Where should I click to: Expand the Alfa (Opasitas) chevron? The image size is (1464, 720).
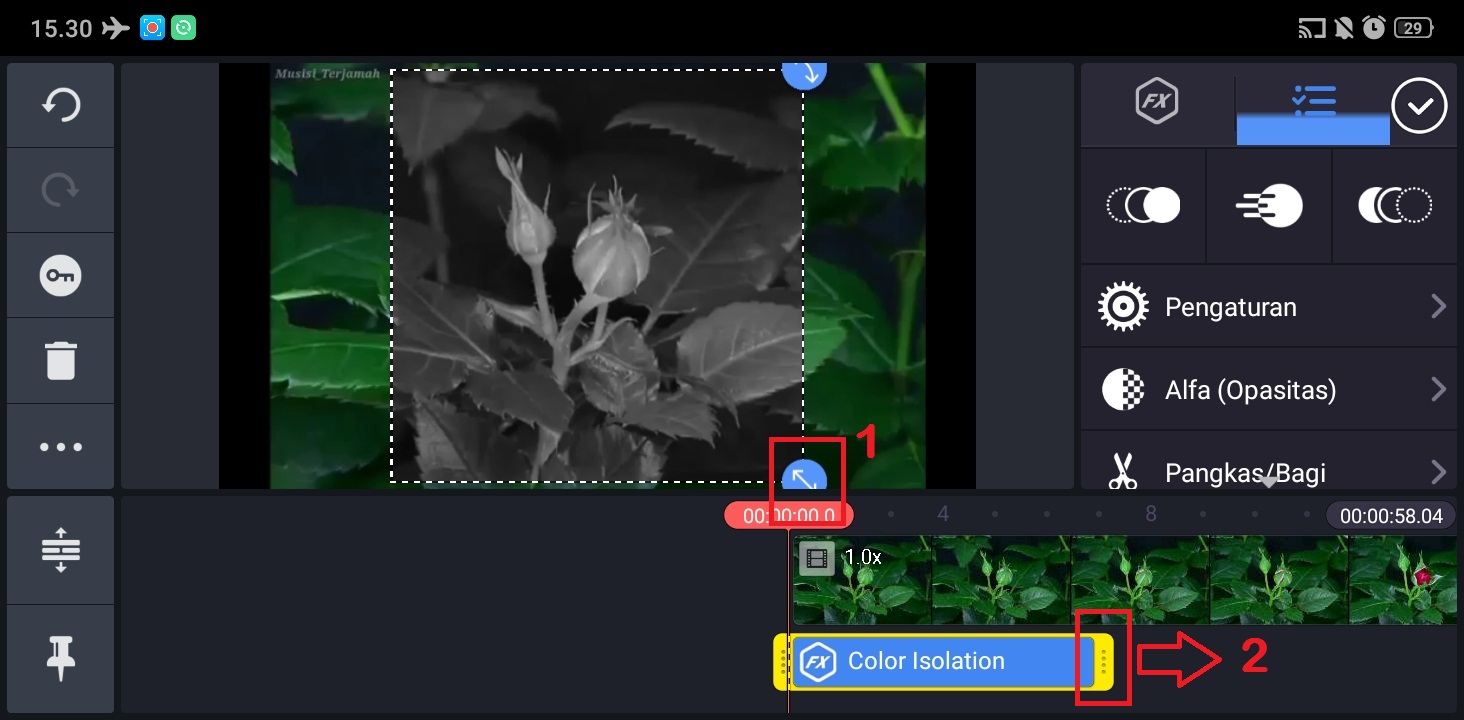point(1438,389)
